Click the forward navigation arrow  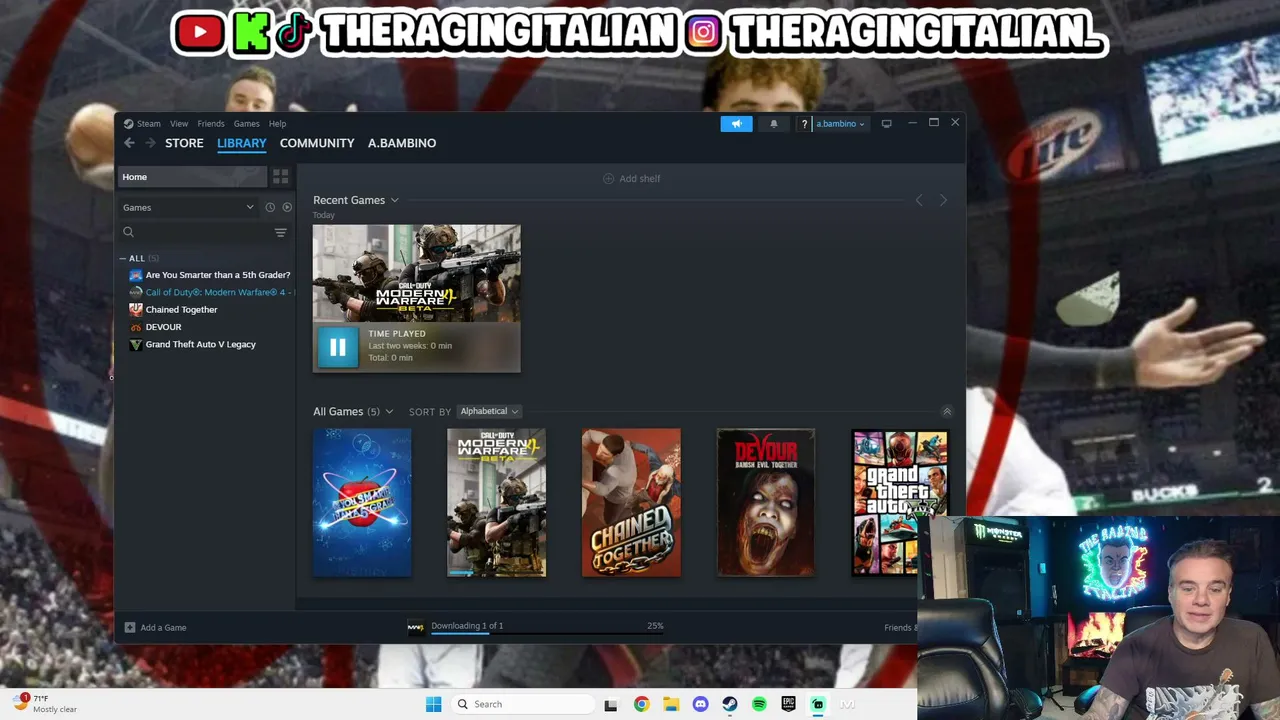[150, 143]
